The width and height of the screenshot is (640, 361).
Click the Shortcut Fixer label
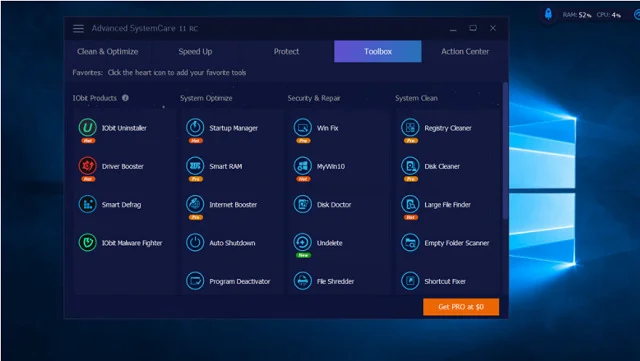(445, 281)
